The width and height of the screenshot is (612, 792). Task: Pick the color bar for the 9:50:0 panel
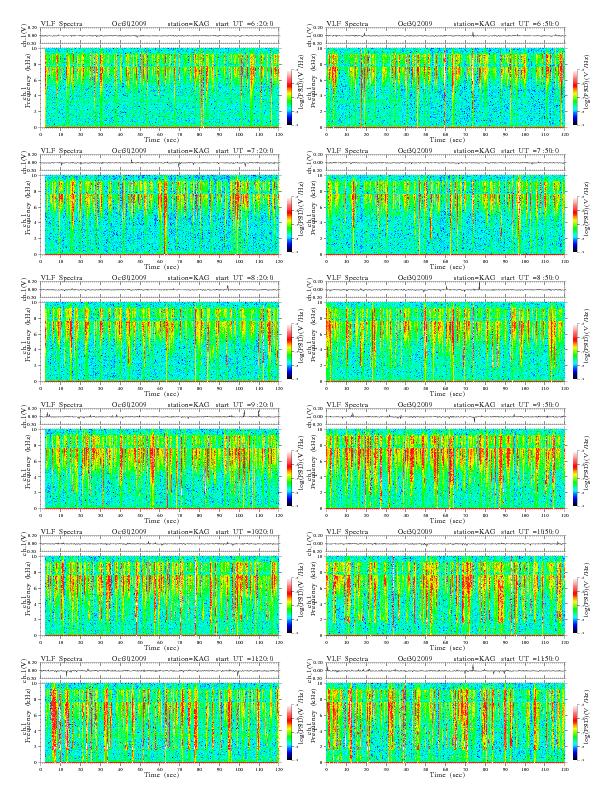point(575,479)
